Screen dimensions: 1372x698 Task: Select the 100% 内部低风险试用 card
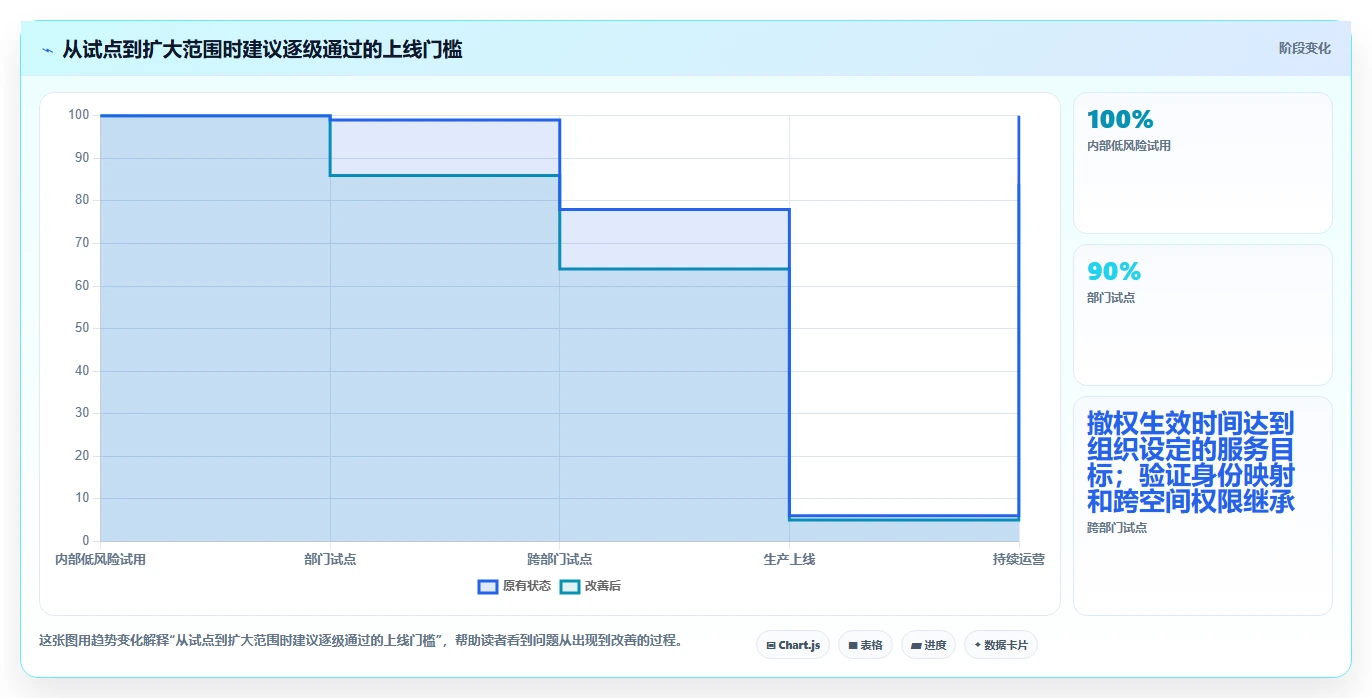(x=1203, y=163)
